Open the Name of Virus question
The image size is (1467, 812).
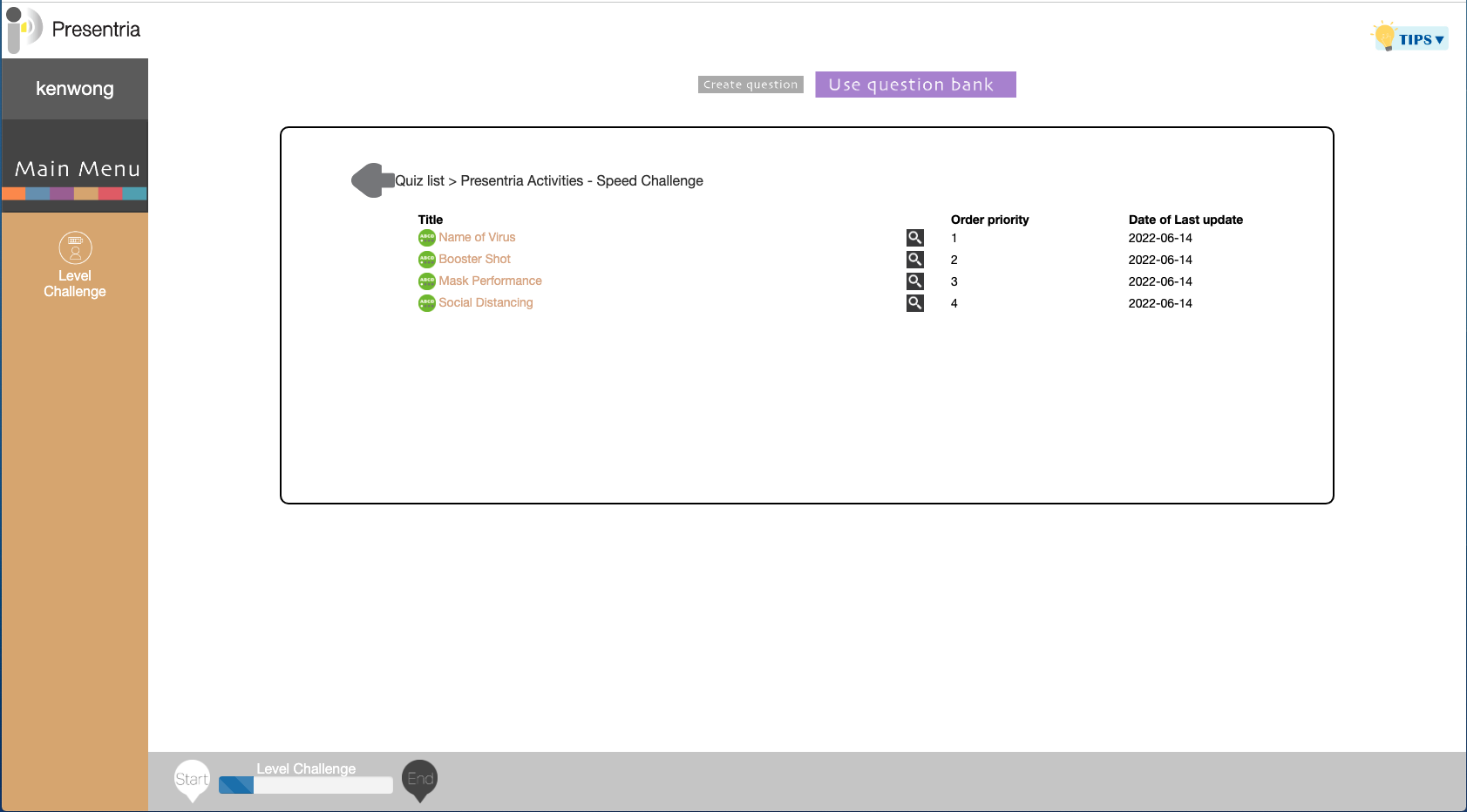pyautogui.click(x=477, y=237)
